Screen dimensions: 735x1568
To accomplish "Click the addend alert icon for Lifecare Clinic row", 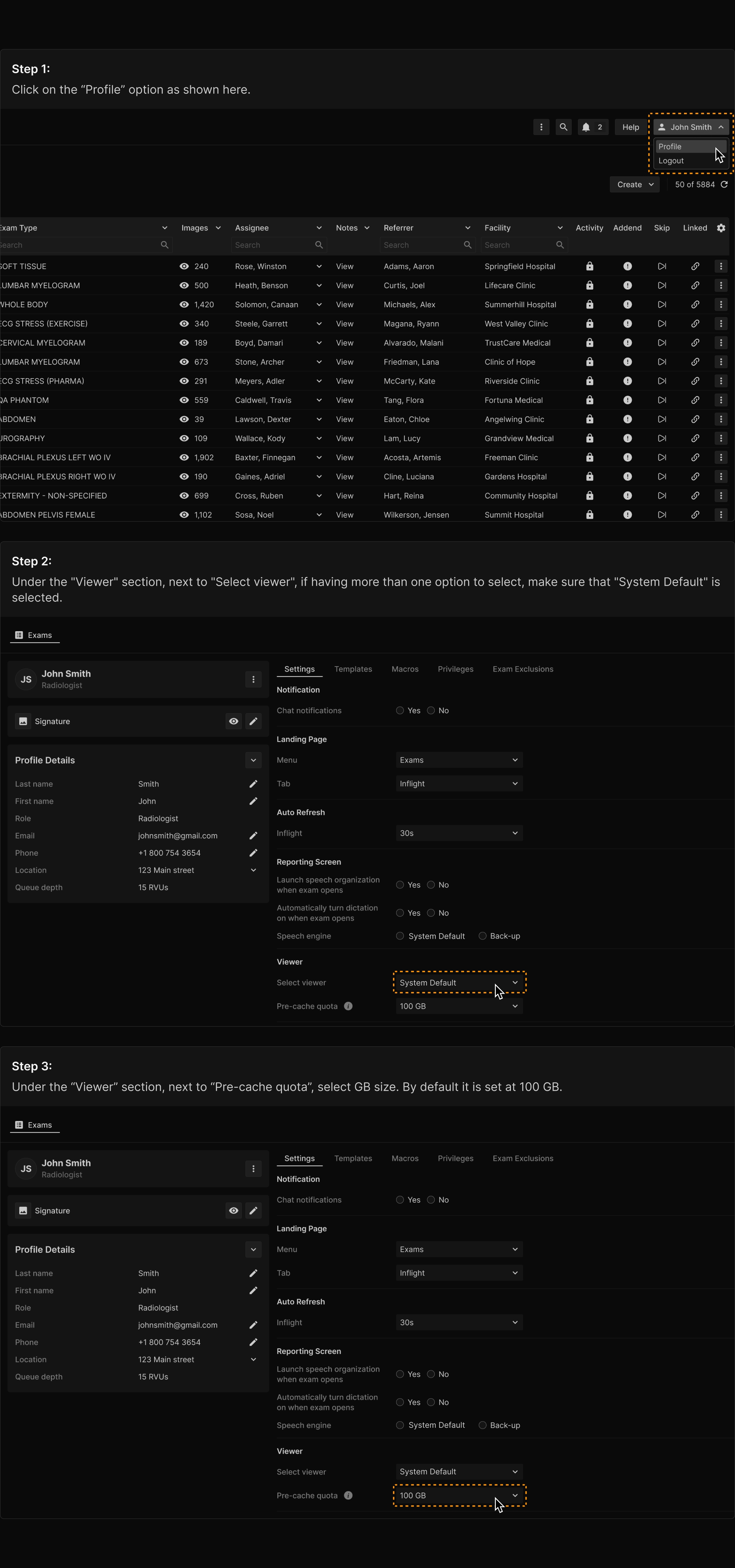I will pyautogui.click(x=627, y=285).
